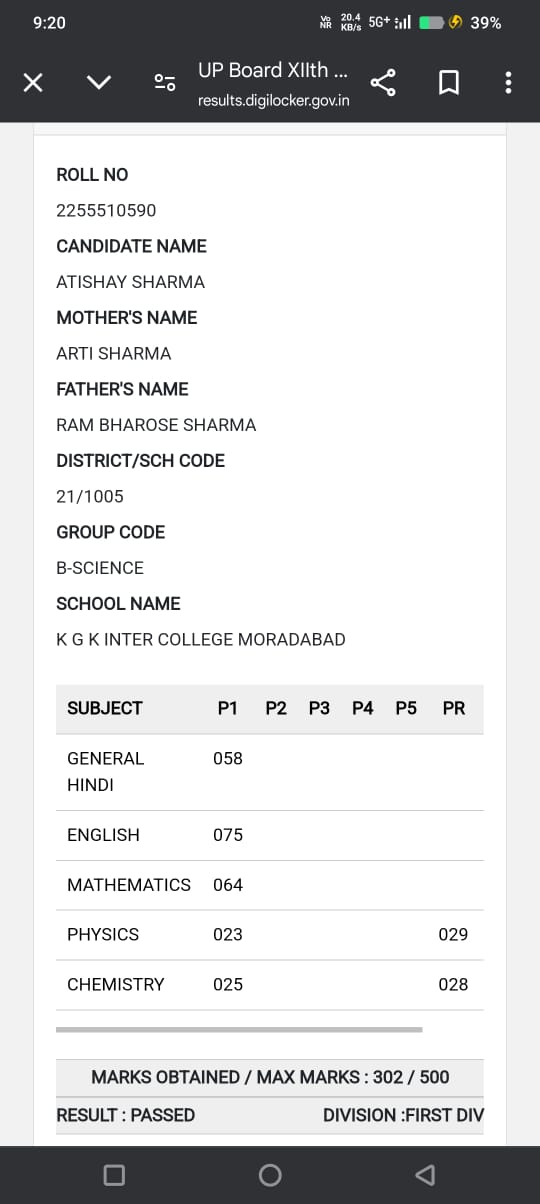
Task: Tap the SUBJECT column header
Action: click(105, 708)
